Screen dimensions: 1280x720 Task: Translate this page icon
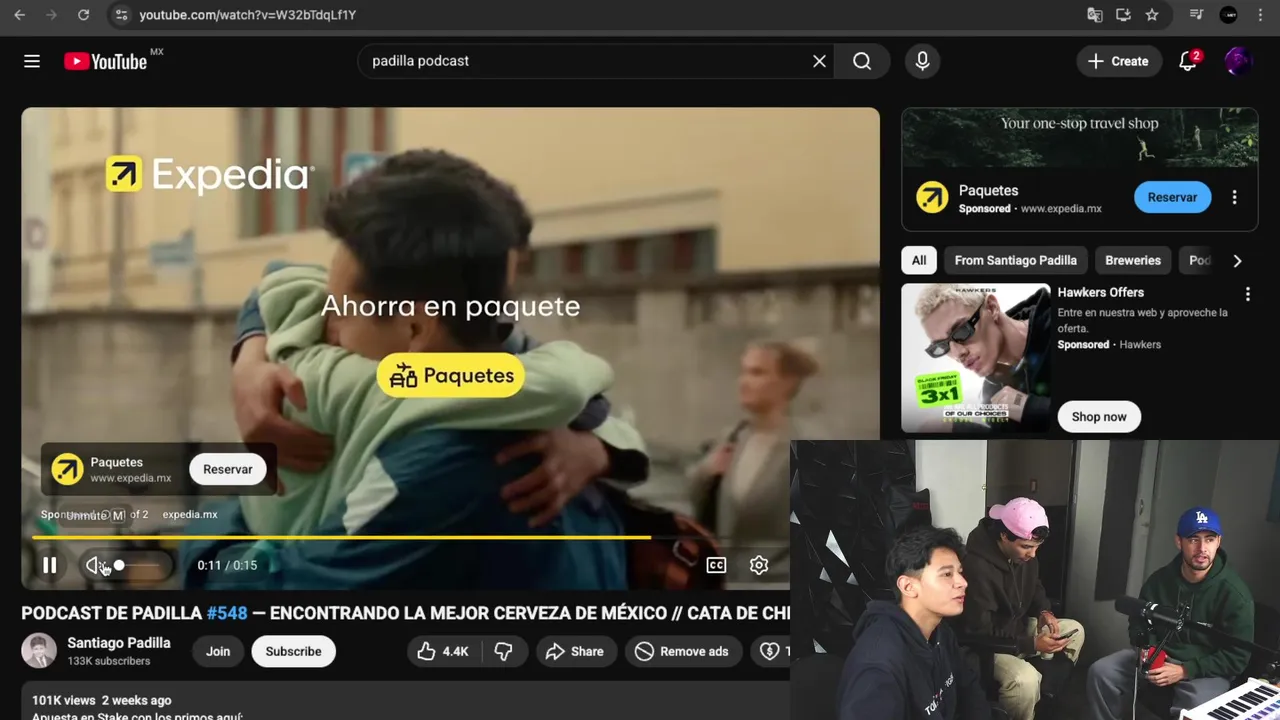click(1095, 15)
